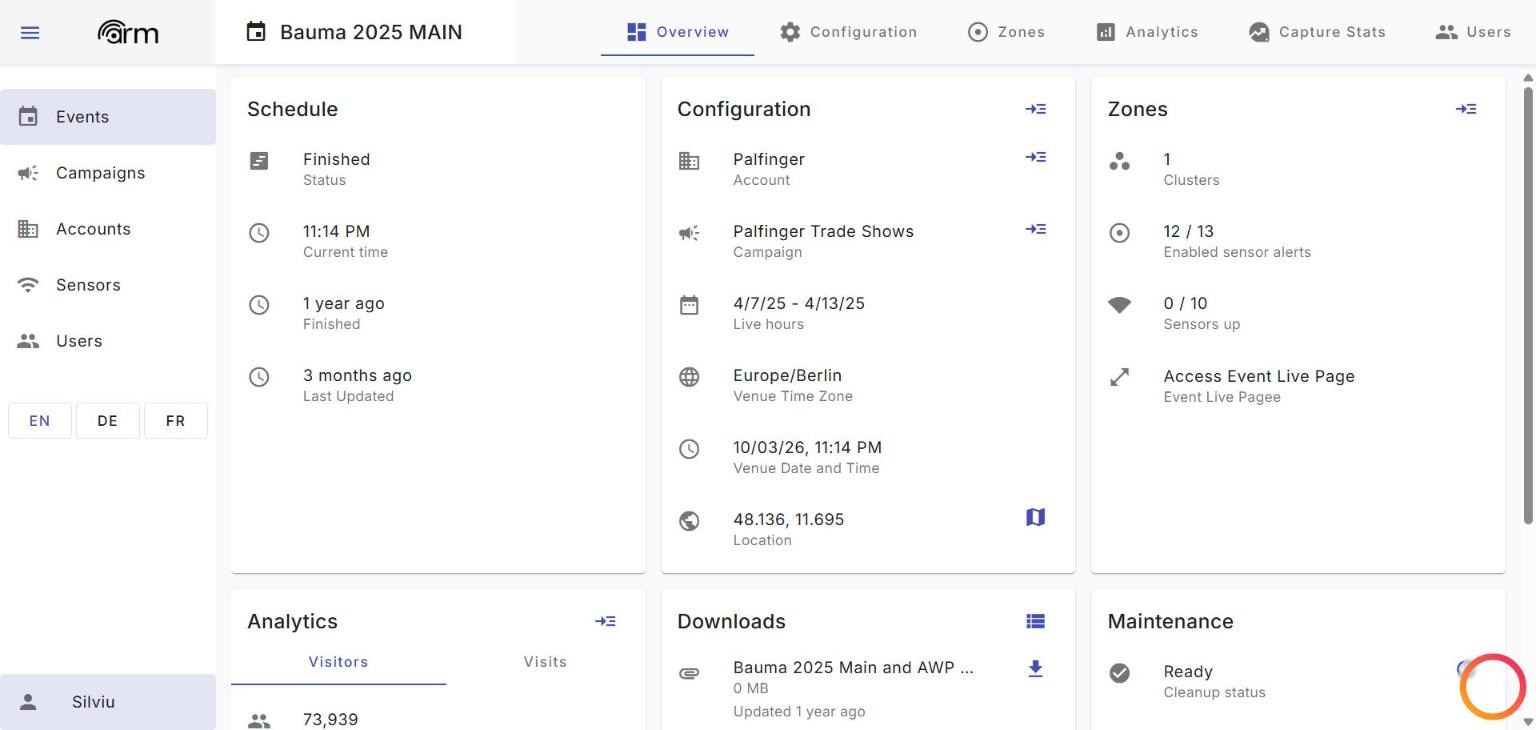
Task: Select the Visitors tab in Analytics card
Action: [x=338, y=662]
